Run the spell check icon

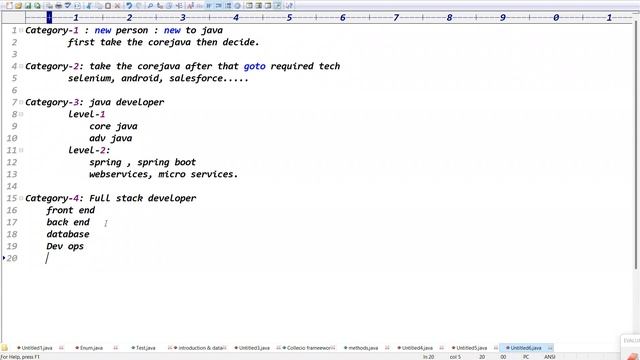[x=68, y=6]
